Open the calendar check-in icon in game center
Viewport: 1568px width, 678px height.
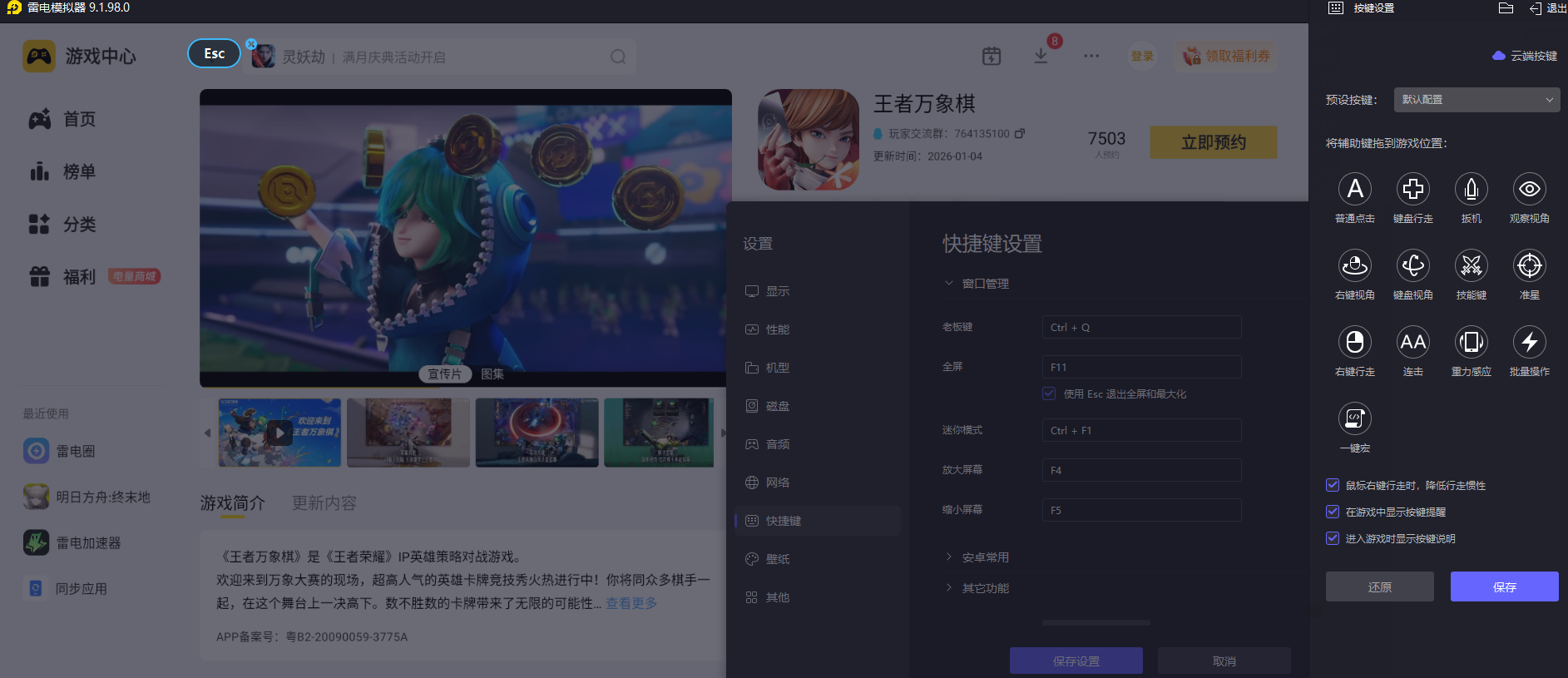click(x=992, y=56)
